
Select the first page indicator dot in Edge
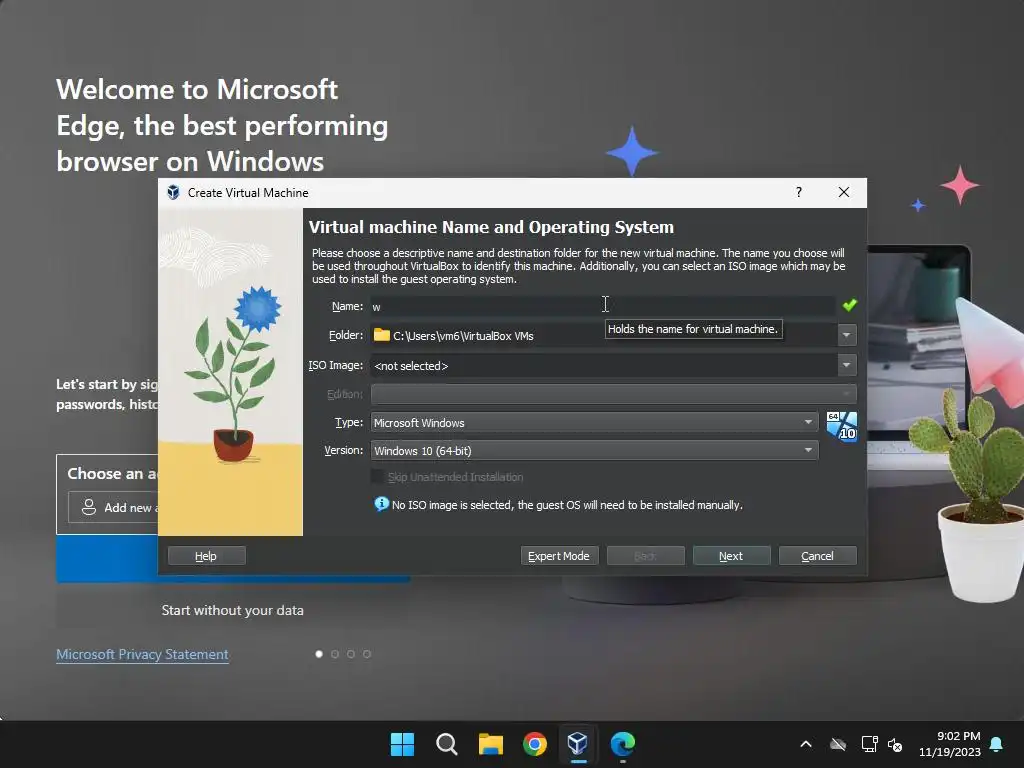[x=319, y=654]
